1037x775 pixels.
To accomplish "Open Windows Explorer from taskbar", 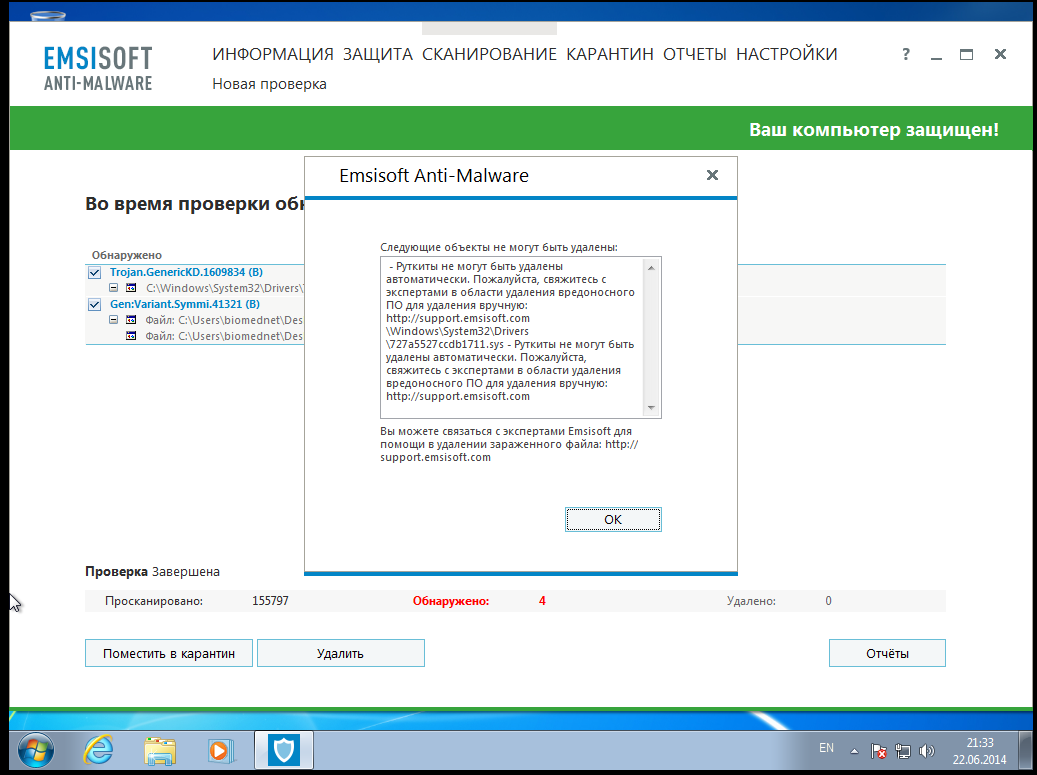I will click(160, 752).
